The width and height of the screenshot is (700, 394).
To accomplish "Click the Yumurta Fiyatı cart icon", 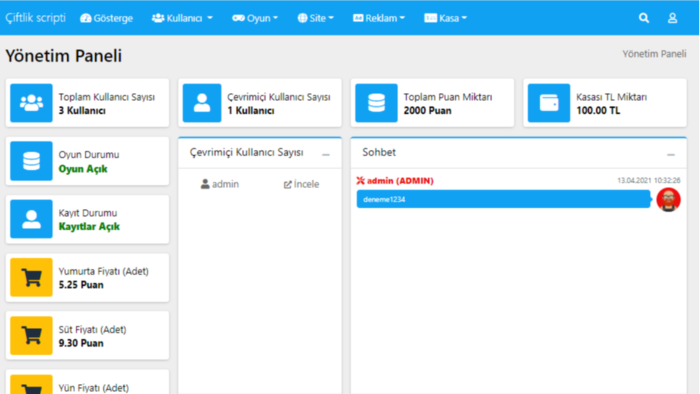I will tap(31, 278).
